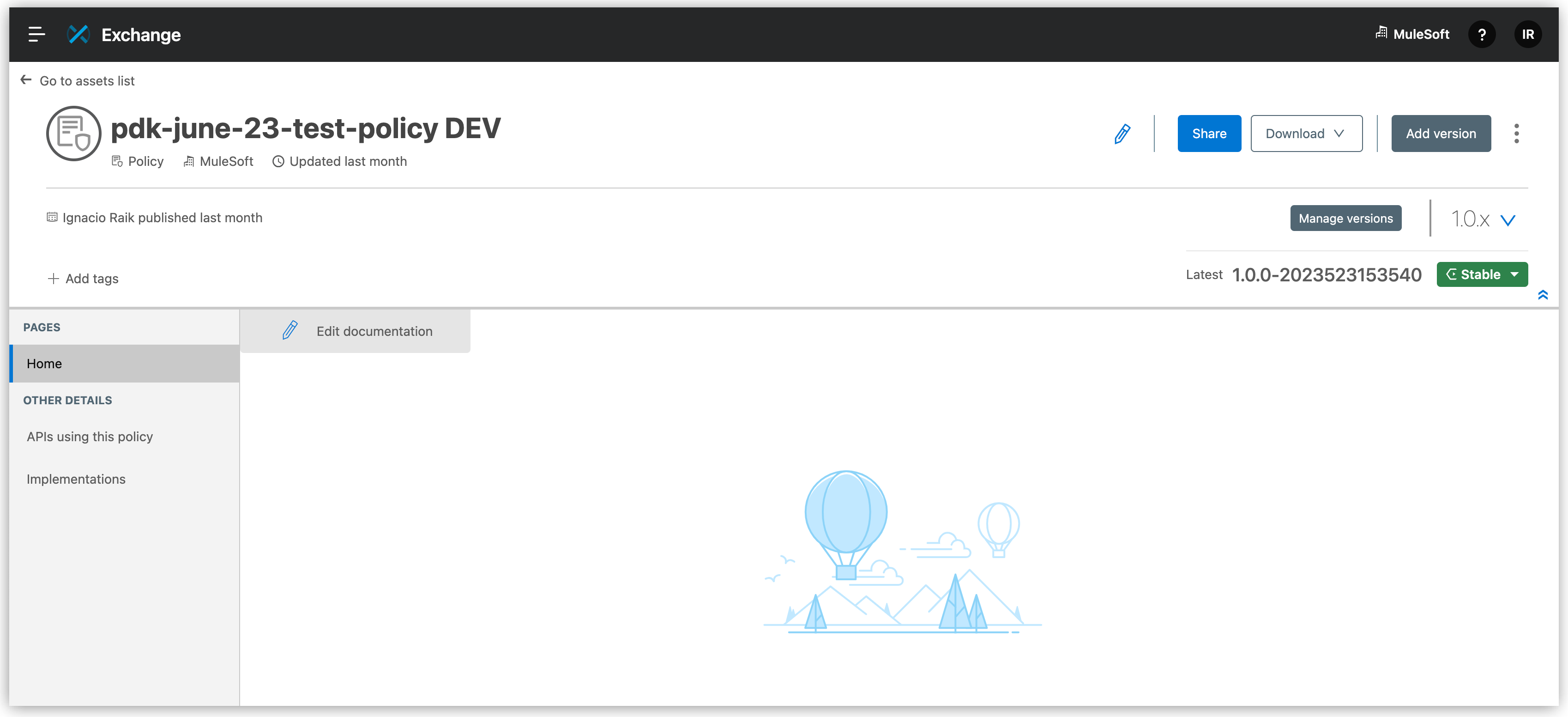The width and height of the screenshot is (1568, 717).
Task: Expand the Download options dropdown
Action: point(1340,133)
